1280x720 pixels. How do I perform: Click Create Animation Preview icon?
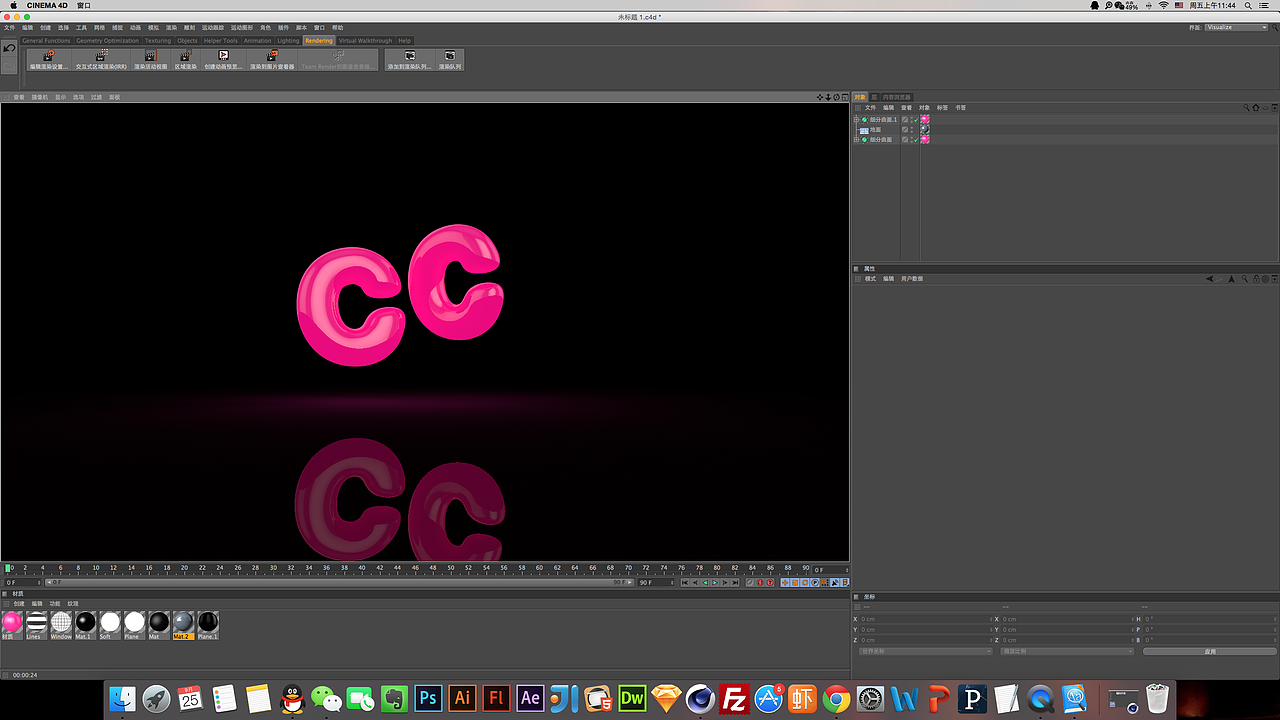[x=223, y=60]
